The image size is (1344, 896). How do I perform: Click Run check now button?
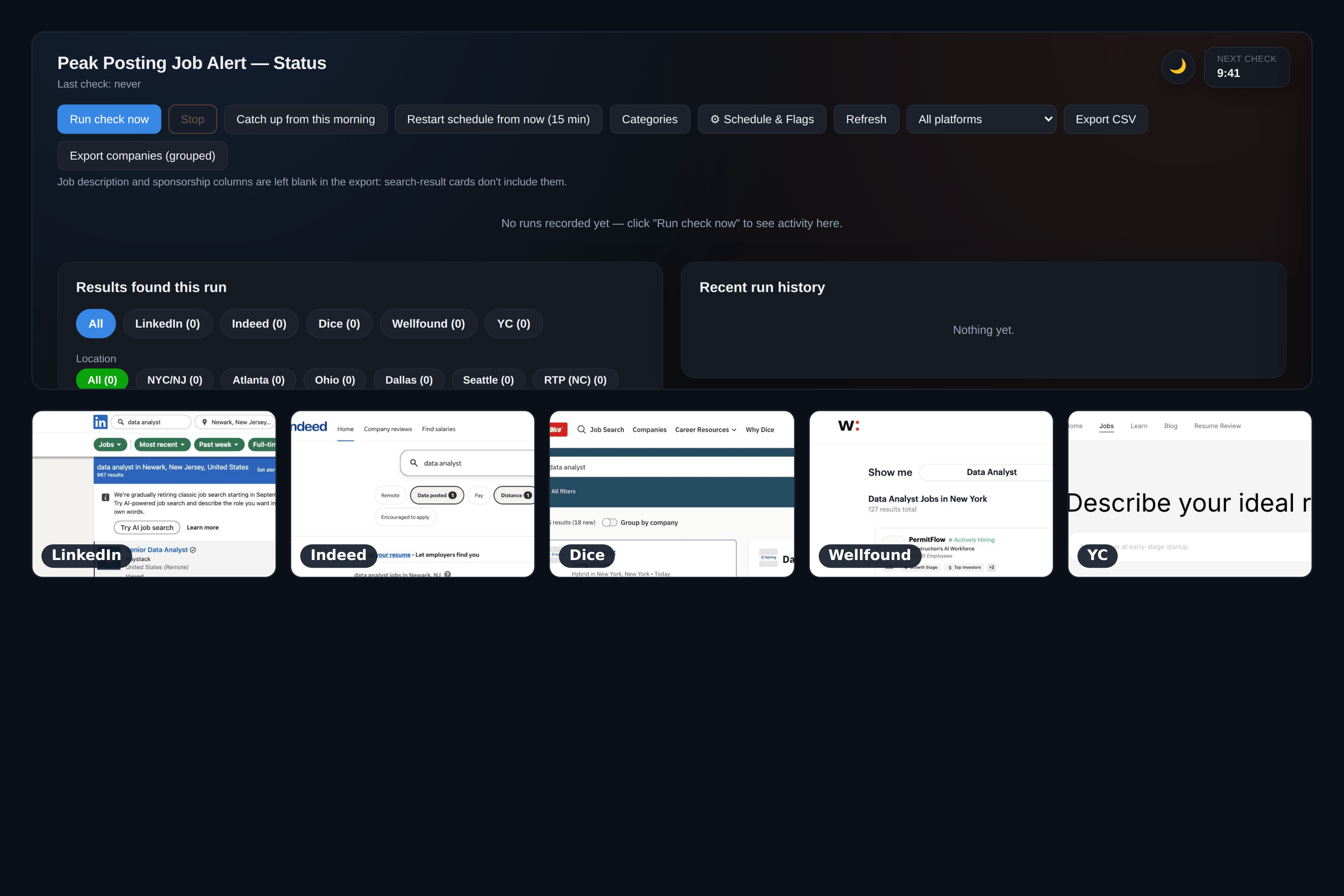pos(109,119)
